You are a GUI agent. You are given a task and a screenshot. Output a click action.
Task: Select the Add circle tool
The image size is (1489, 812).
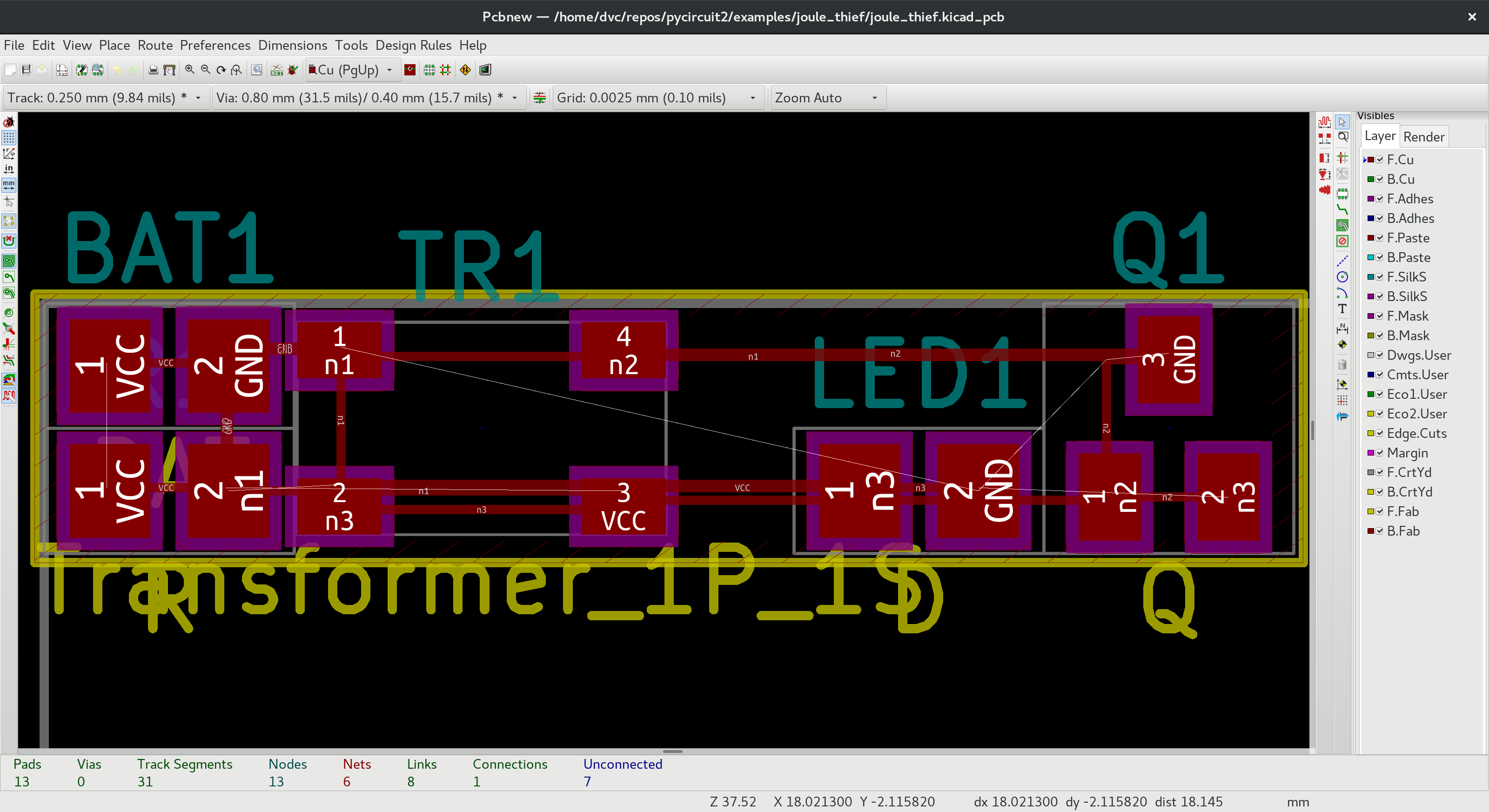pos(1342,277)
